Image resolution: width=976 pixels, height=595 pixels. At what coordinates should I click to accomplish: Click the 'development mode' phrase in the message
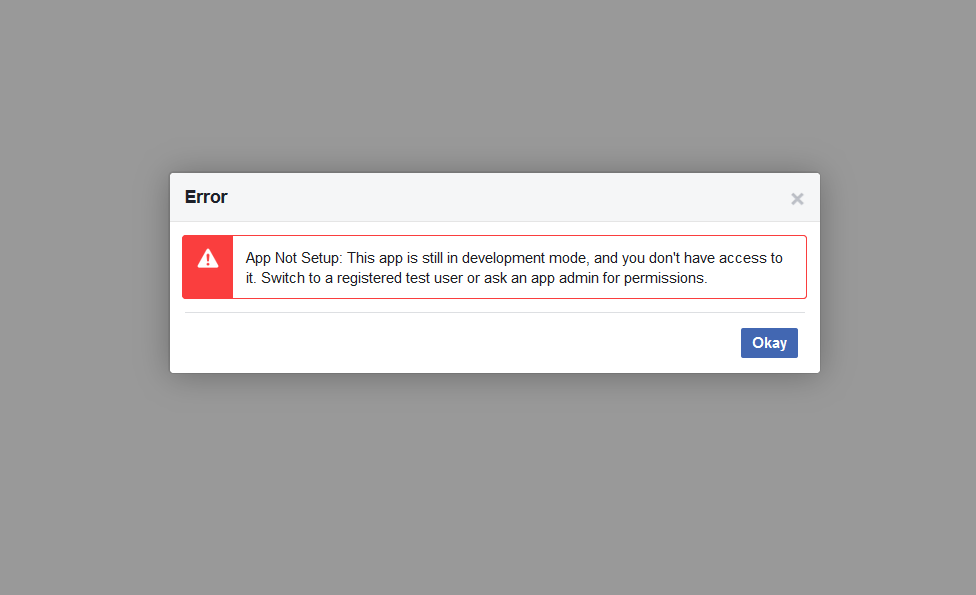point(525,258)
